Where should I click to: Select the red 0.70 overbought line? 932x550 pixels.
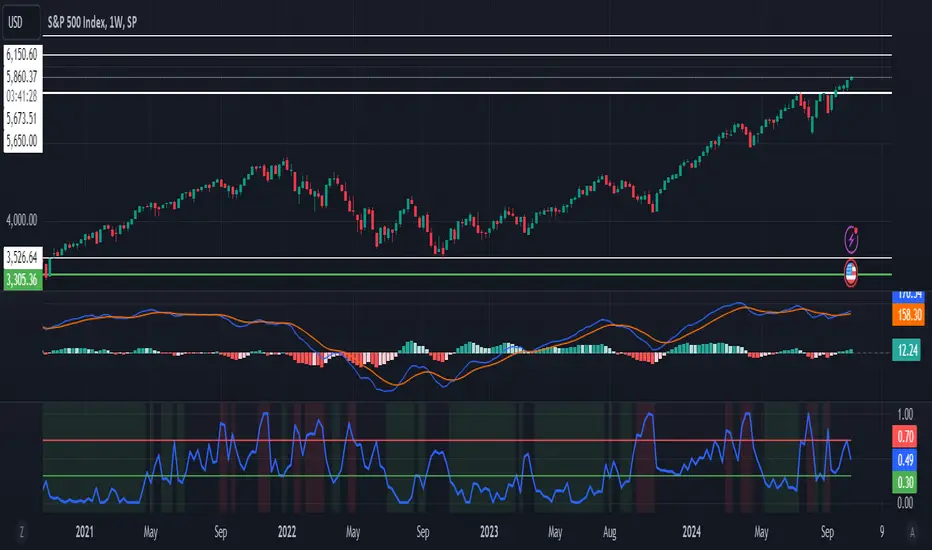pos(447,441)
